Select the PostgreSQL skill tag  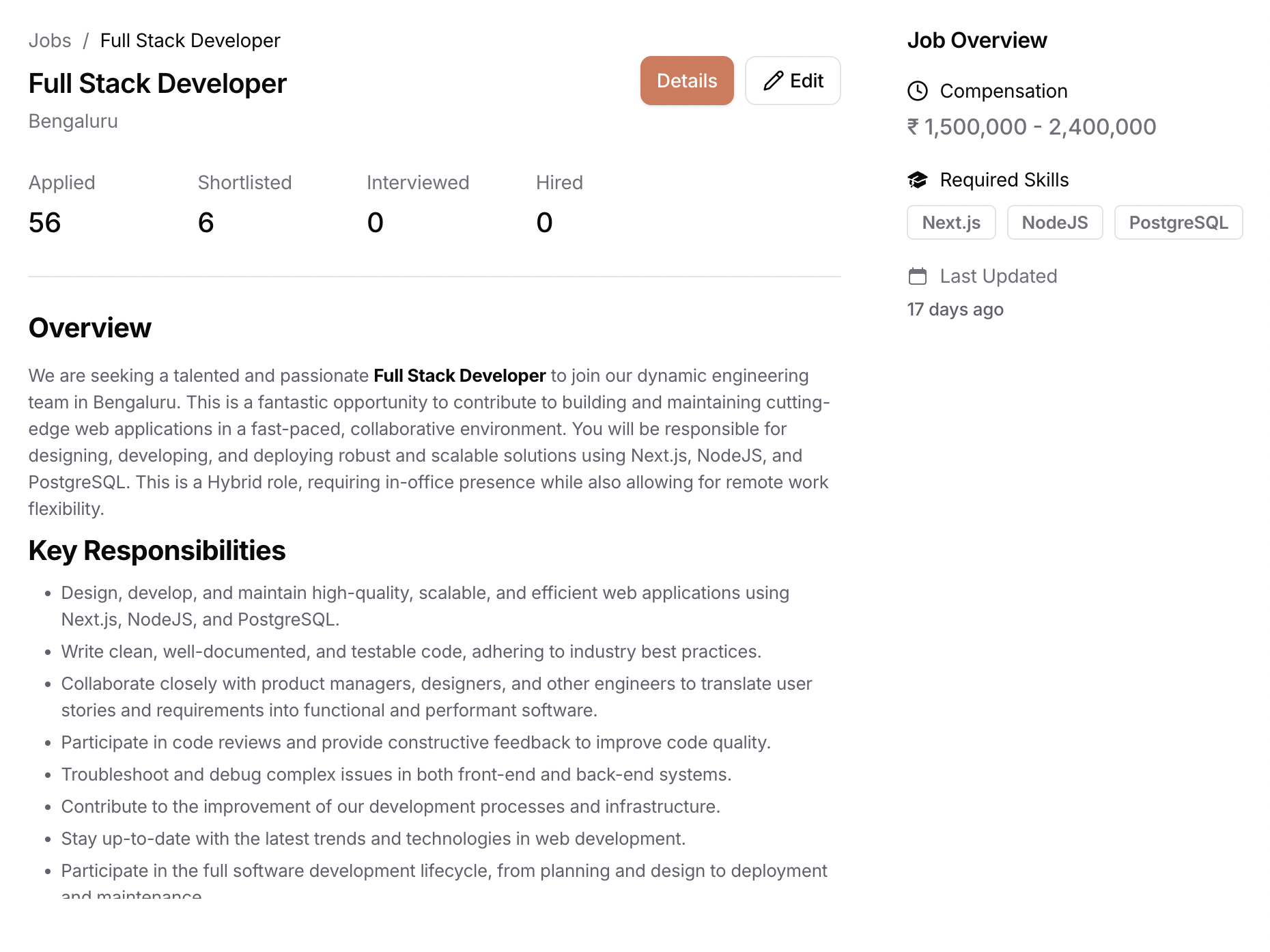[1178, 223]
